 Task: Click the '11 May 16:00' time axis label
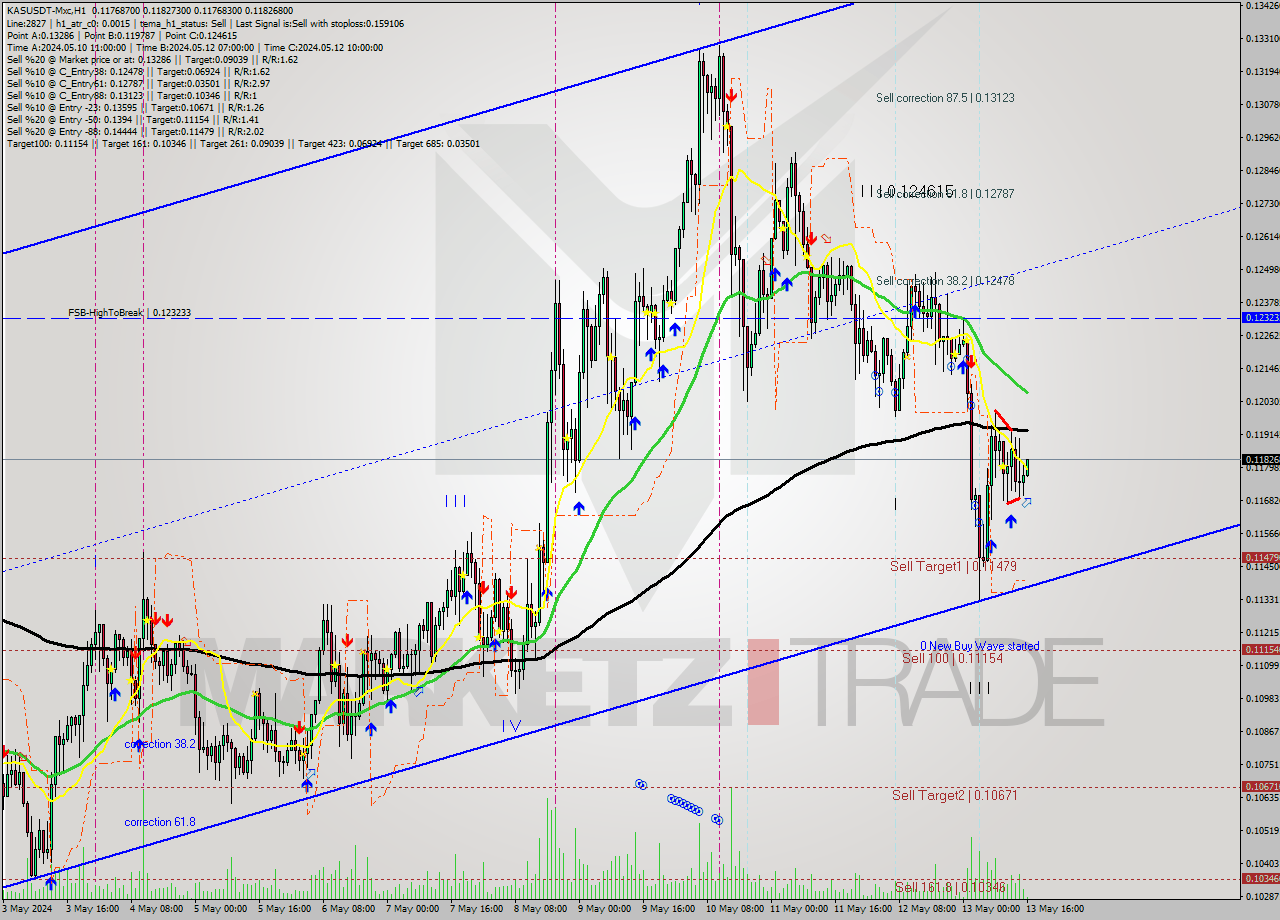click(x=864, y=909)
